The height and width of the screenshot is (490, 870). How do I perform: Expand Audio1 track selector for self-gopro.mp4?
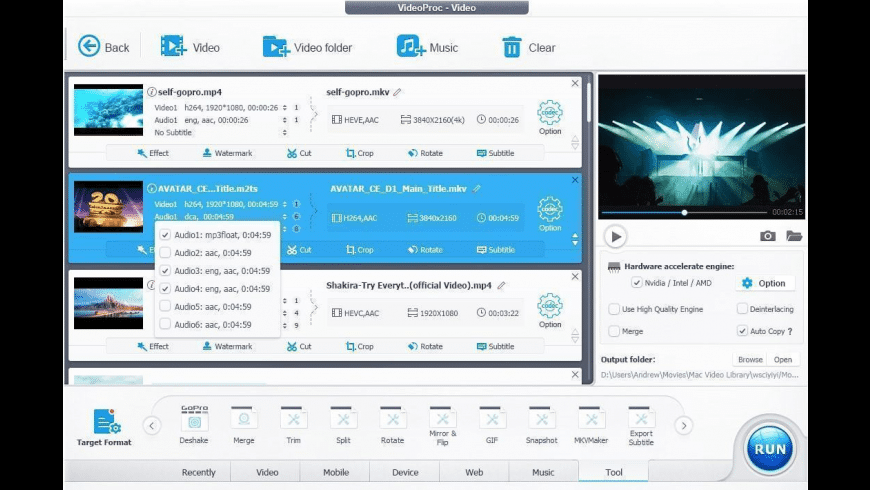285,120
